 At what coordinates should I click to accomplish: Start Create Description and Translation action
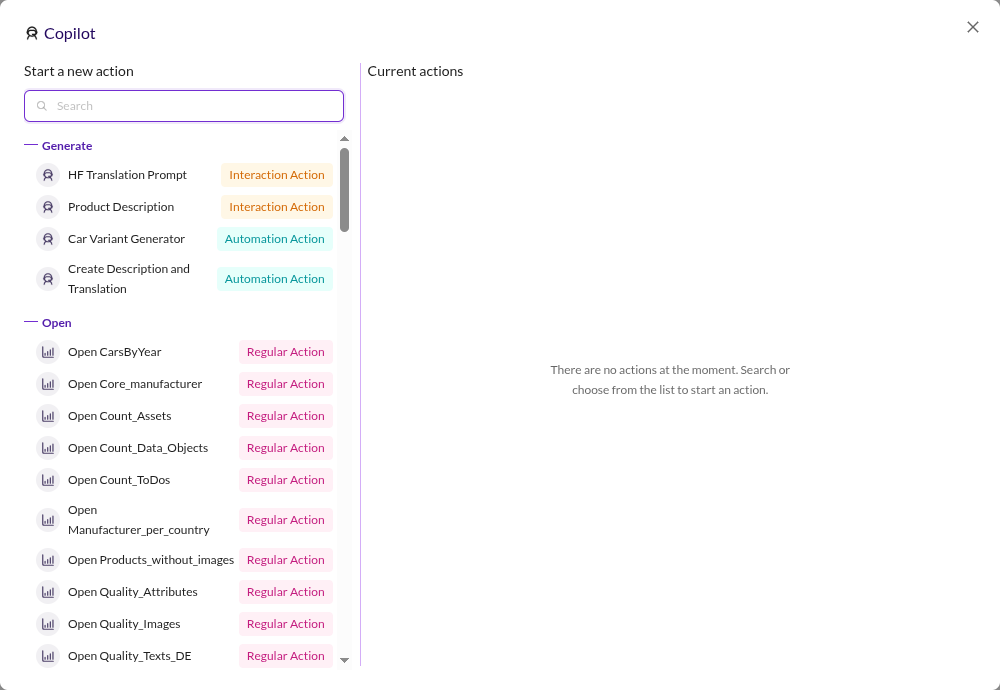pyautogui.click(x=184, y=279)
